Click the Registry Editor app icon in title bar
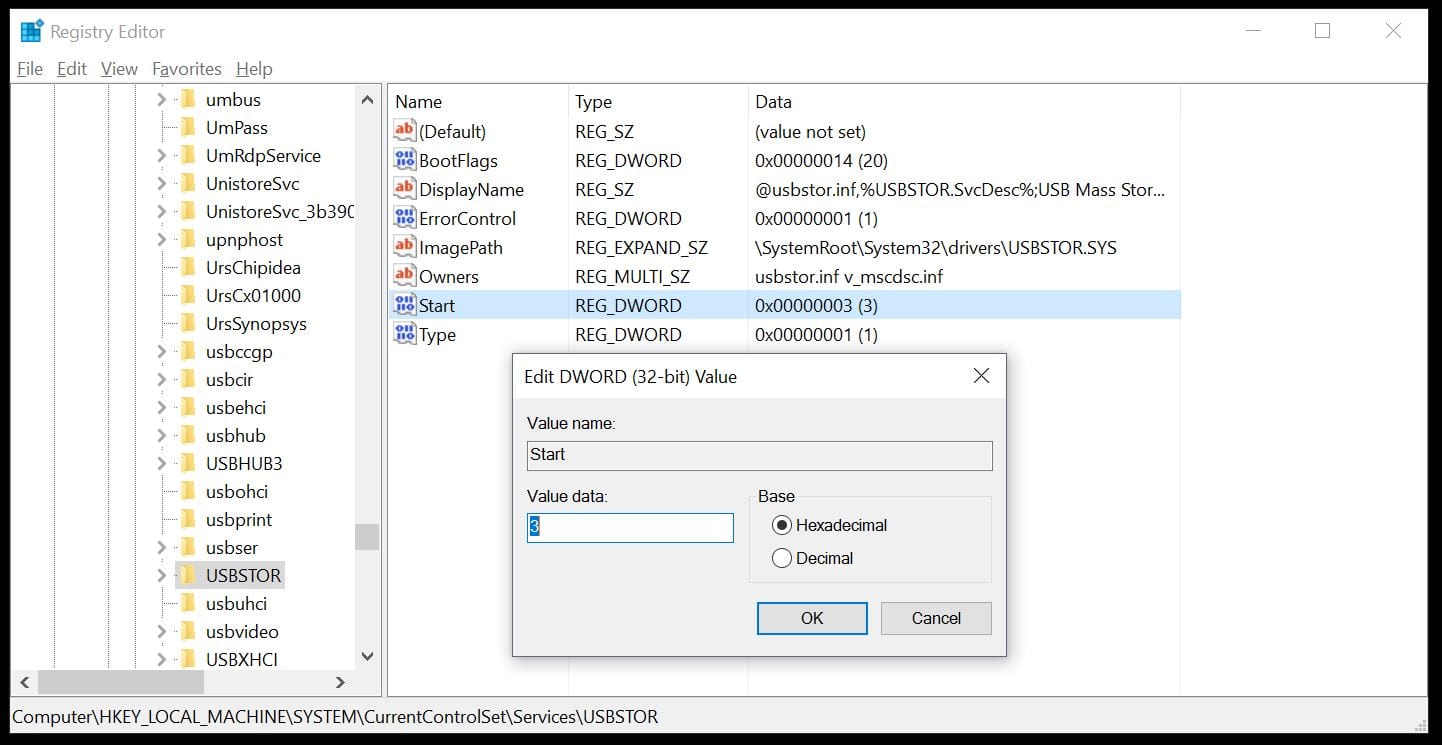The width and height of the screenshot is (1442, 745). pos(32,31)
